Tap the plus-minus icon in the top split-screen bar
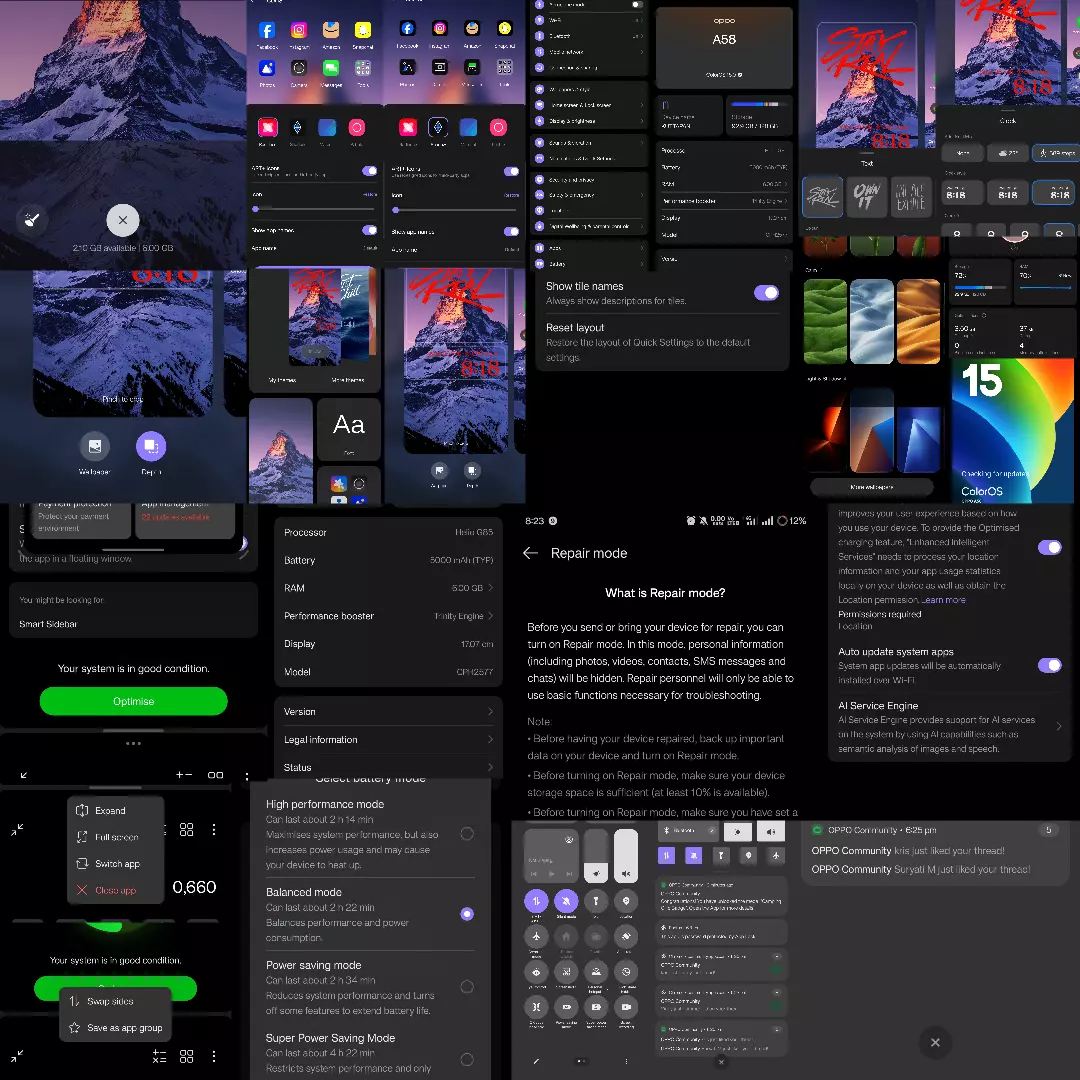 tap(184, 775)
